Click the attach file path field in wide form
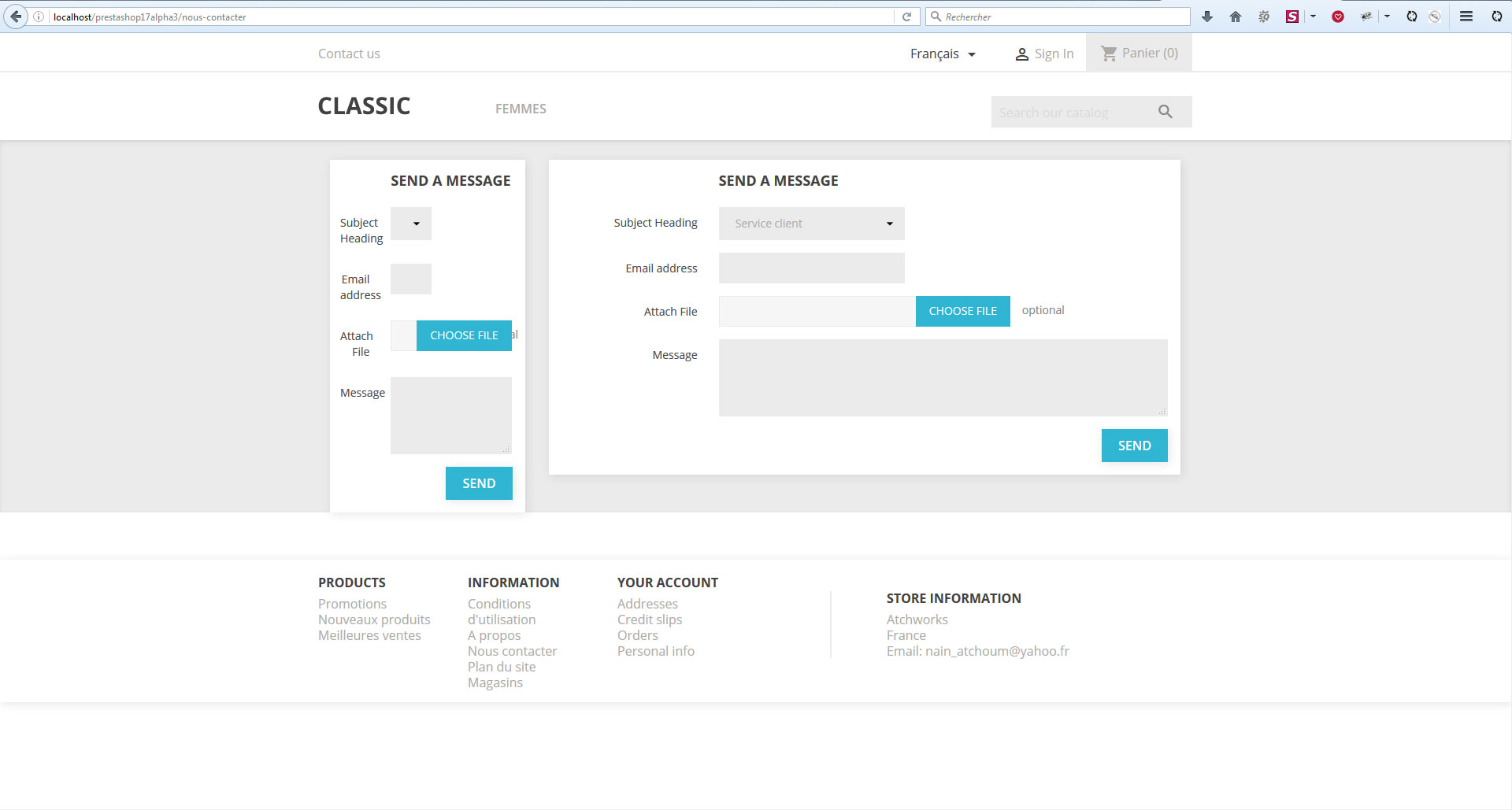The width and height of the screenshot is (1512, 810). 817,312
